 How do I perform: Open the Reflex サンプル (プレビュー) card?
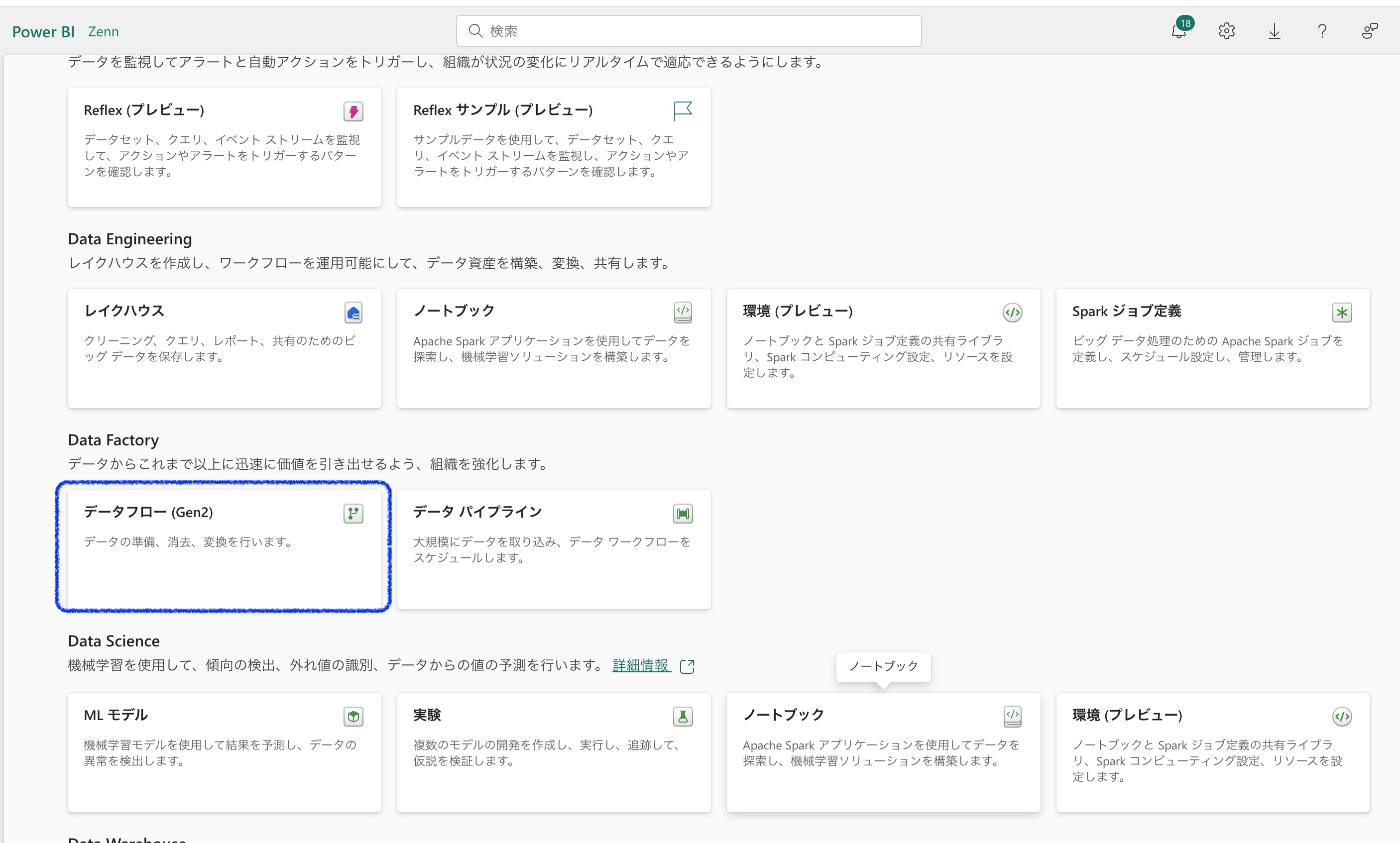click(554, 148)
